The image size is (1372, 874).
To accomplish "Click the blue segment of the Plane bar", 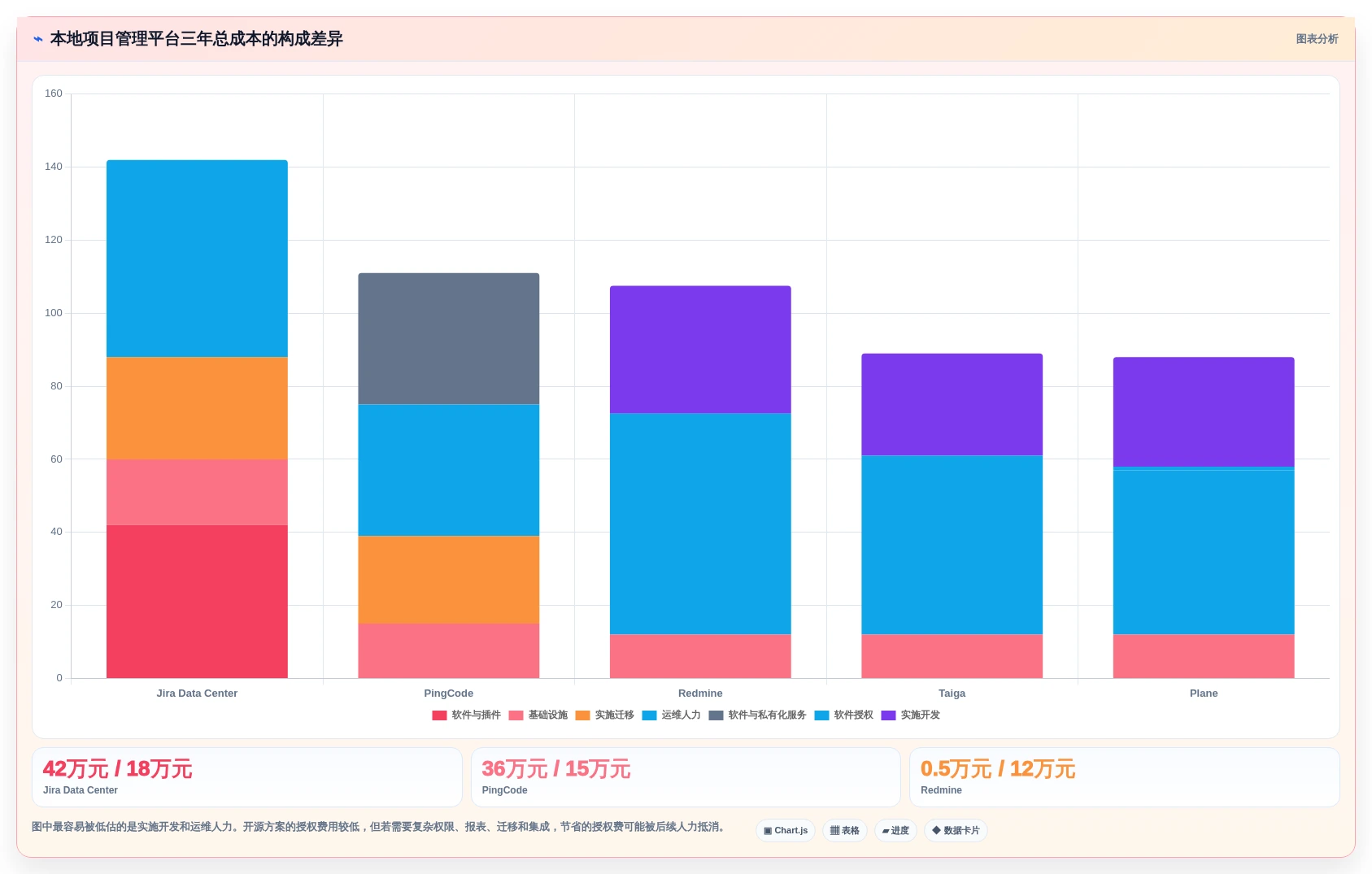I will pyautogui.click(x=1204, y=551).
